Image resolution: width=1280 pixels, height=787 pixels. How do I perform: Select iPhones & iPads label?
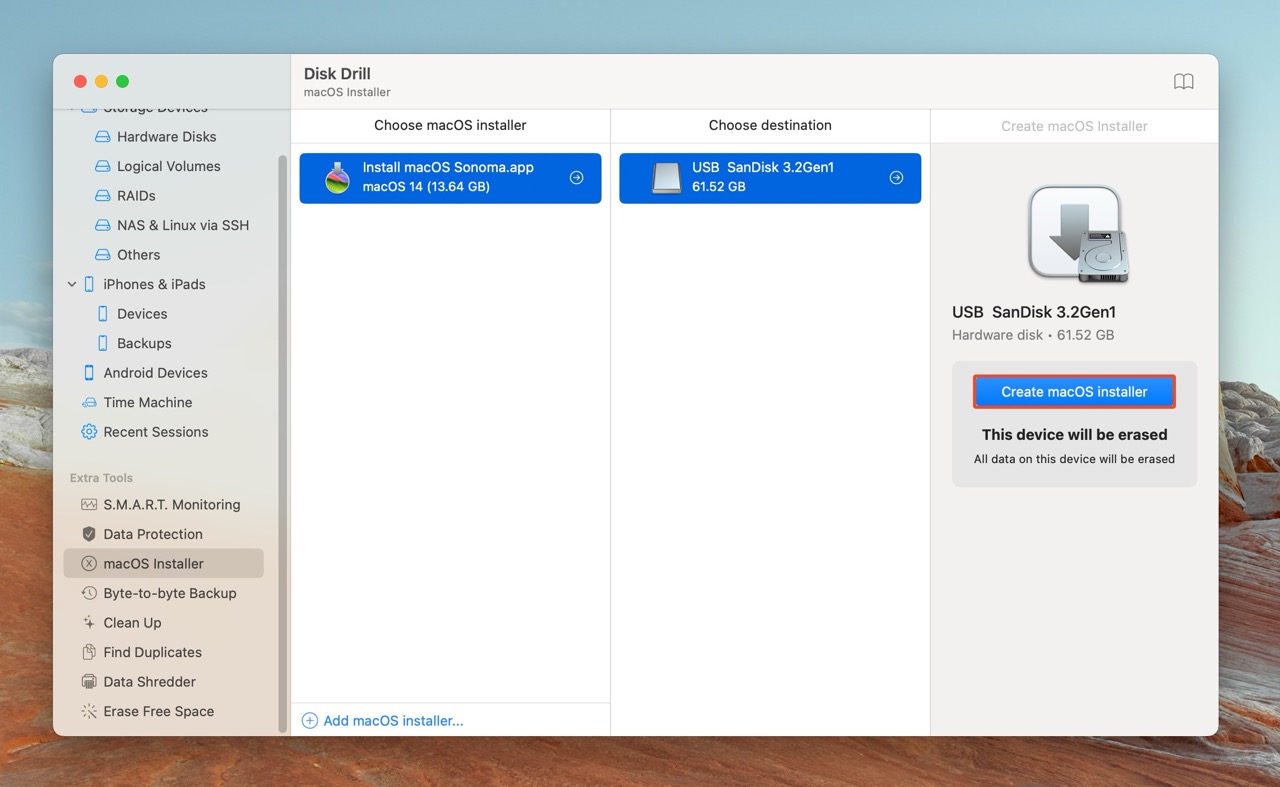[155, 284]
